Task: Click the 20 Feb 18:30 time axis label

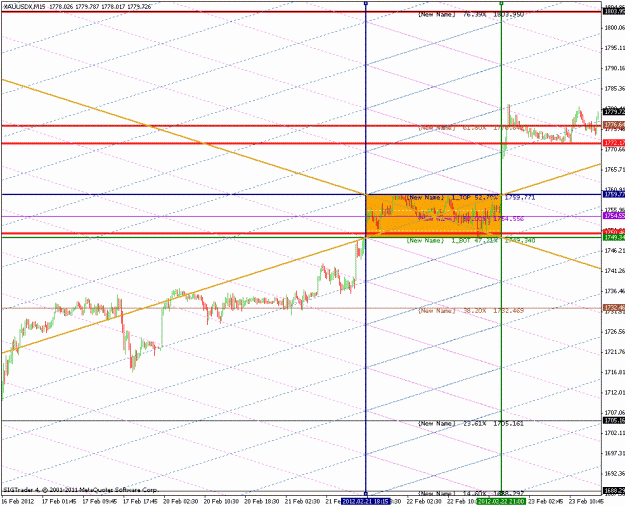Action: tap(261, 501)
